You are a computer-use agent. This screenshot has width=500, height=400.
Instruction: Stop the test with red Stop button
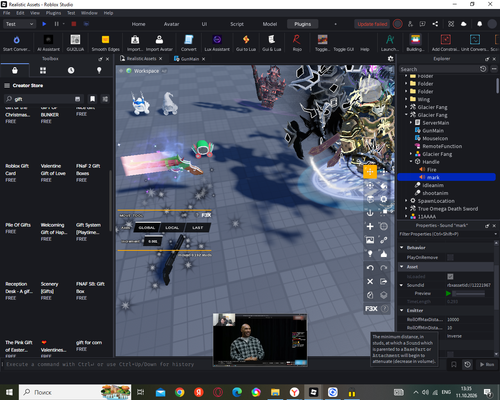pos(74,24)
